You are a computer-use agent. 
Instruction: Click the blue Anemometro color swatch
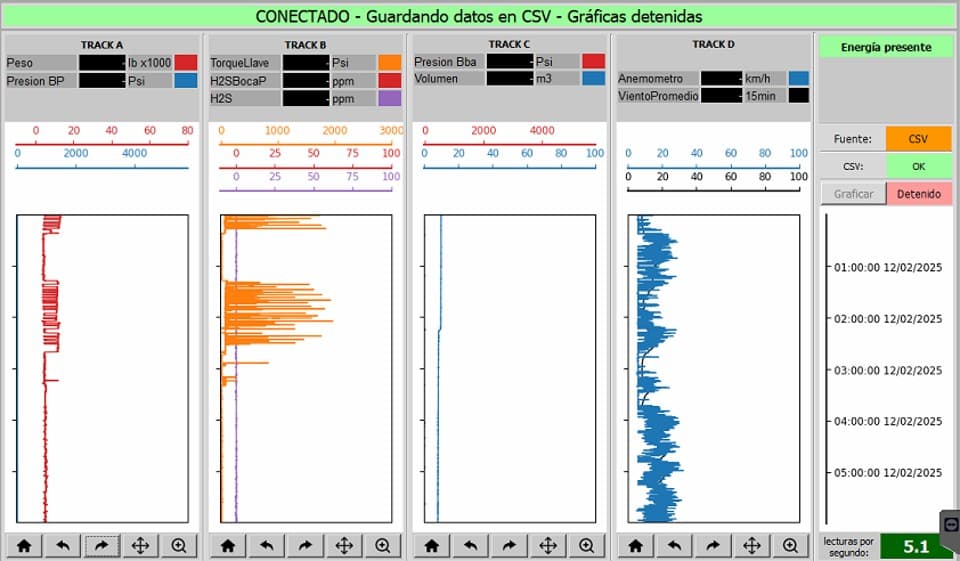tap(798, 78)
